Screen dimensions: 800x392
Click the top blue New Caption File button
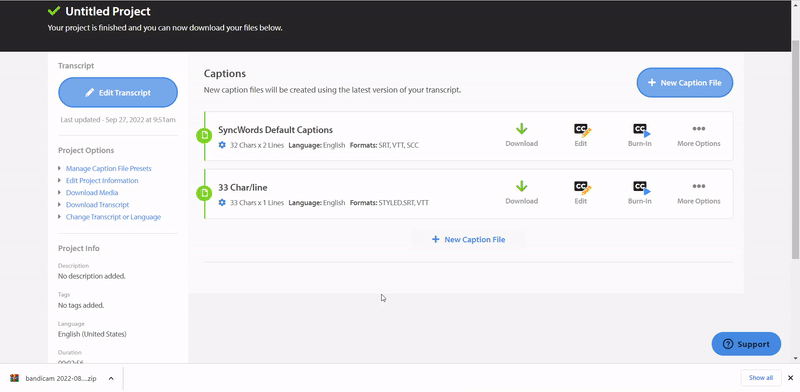pyautogui.click(x=685, y=82)
